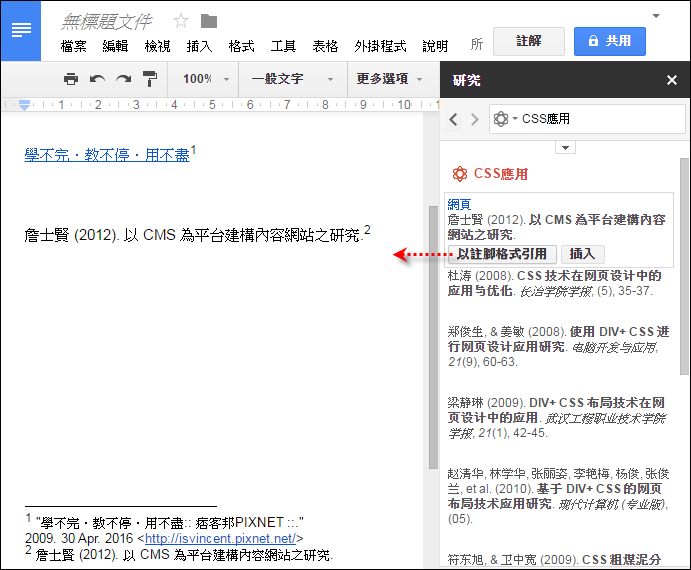Open the isvincent.pixnet.net footnote link
The image size is (691, 570).
click(x=220, y=538)
